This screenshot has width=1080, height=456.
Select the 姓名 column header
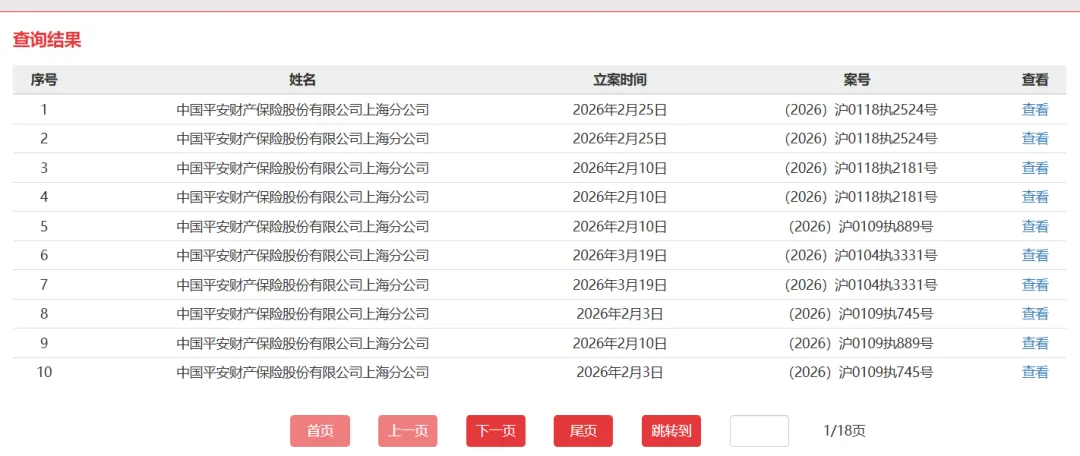[302, 80]
